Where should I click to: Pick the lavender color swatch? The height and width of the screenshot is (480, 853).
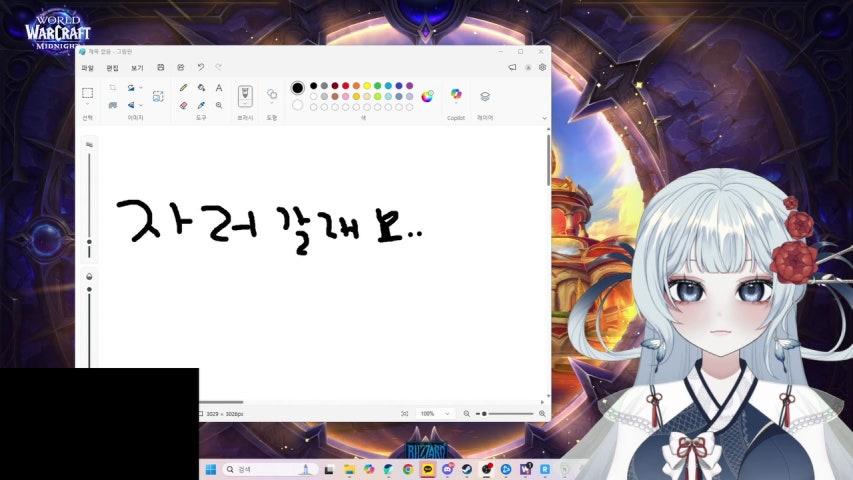click(x=410, y=96)
